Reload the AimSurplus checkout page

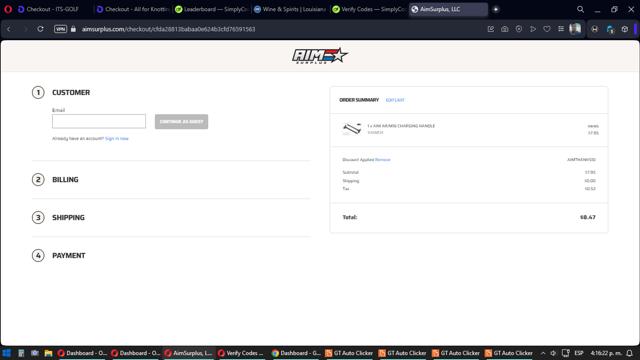[40, 29]
